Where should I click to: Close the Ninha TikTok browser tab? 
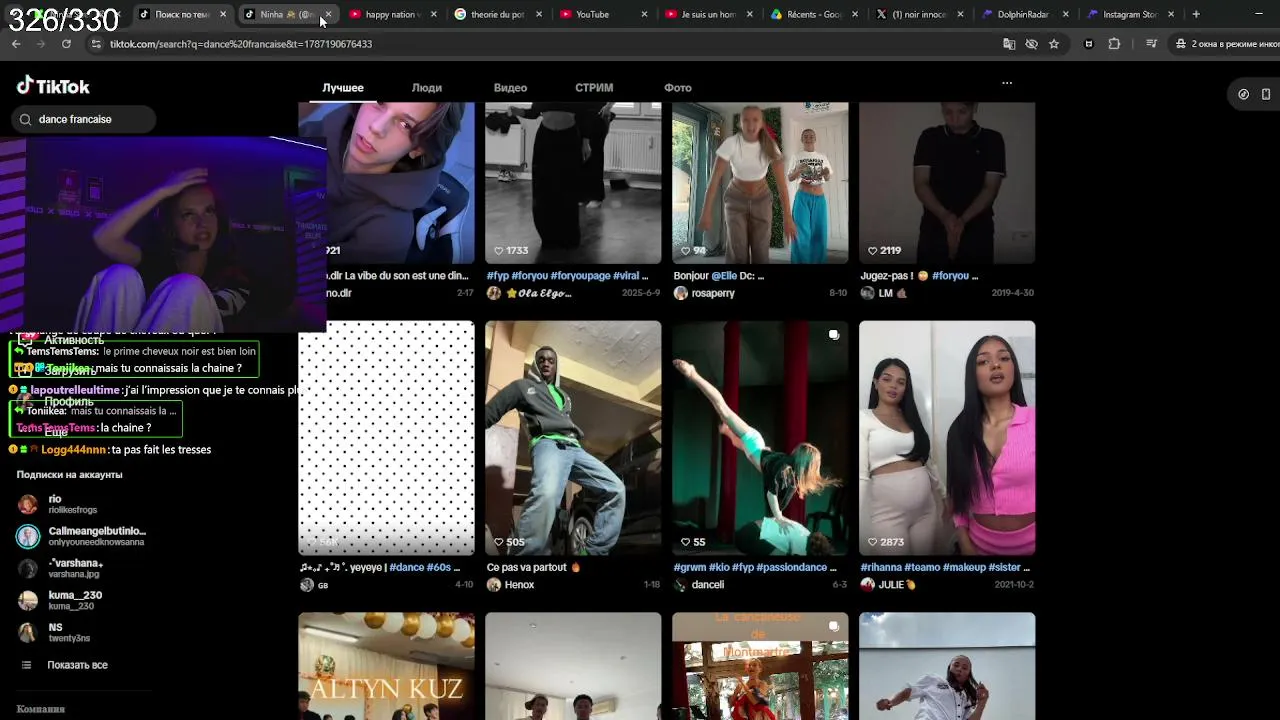(328, 14)
